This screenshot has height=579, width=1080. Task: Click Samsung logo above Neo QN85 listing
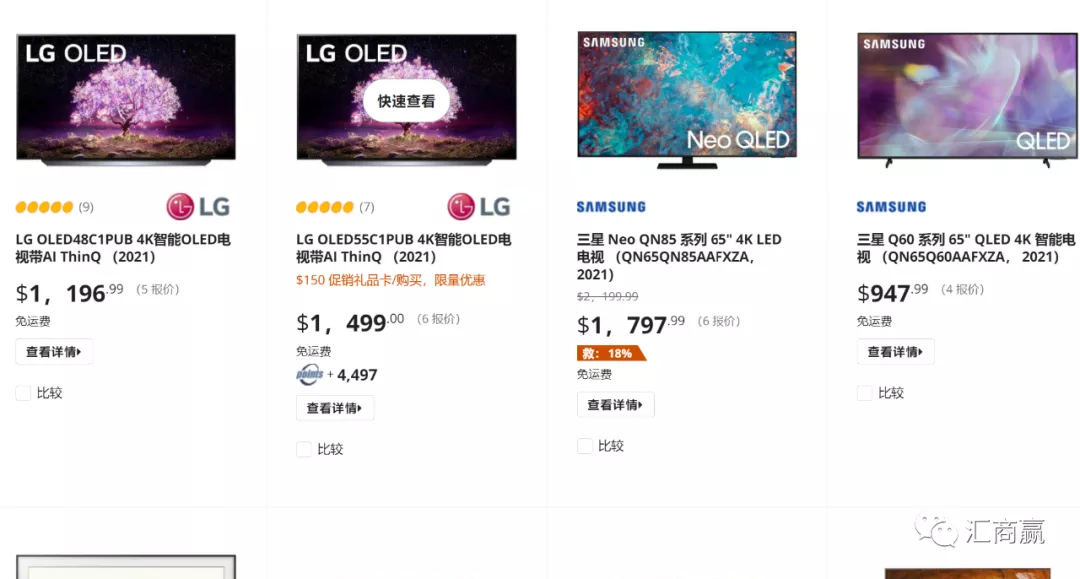point(611,207)
